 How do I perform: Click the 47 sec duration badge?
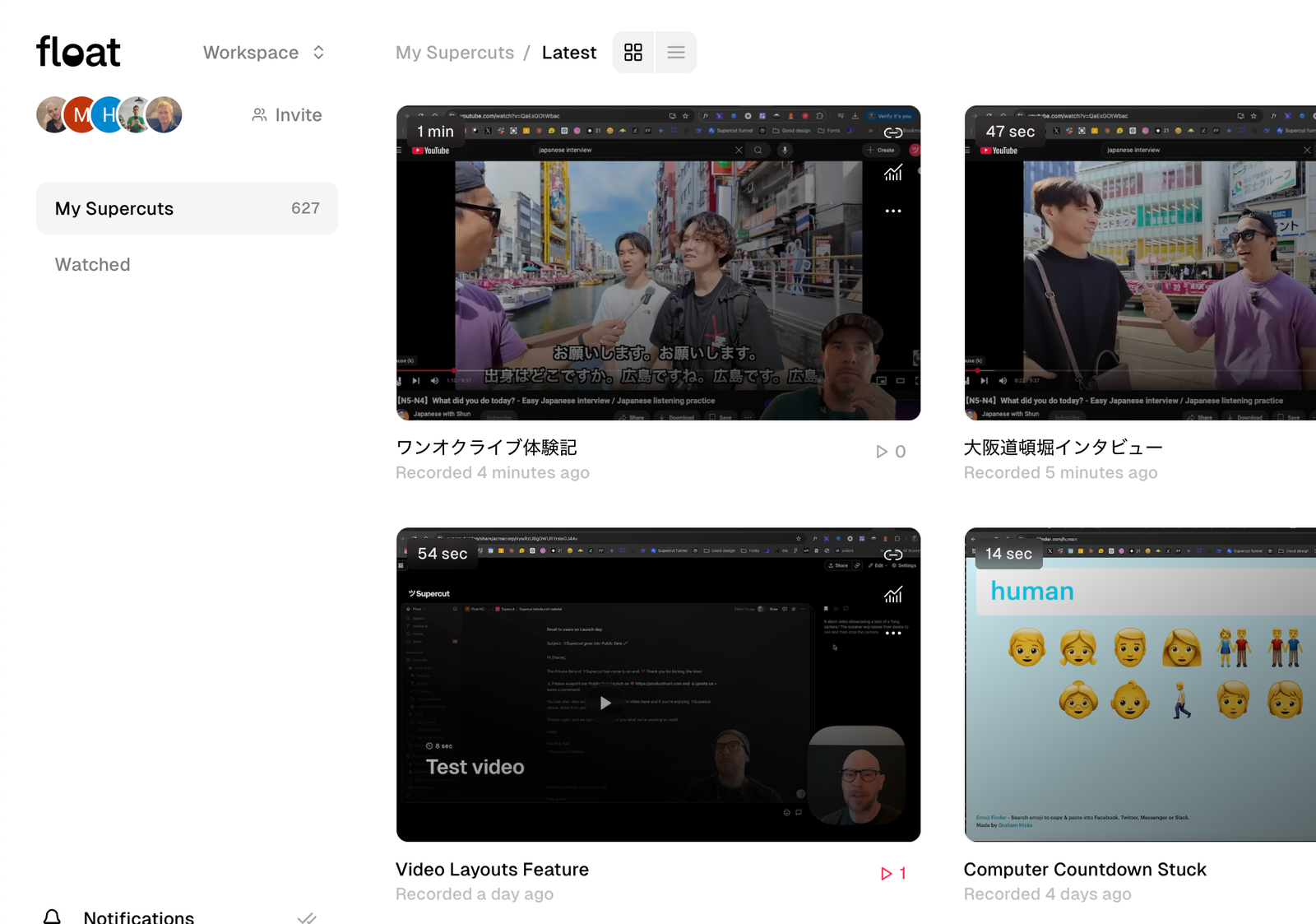coord(1011,132)
